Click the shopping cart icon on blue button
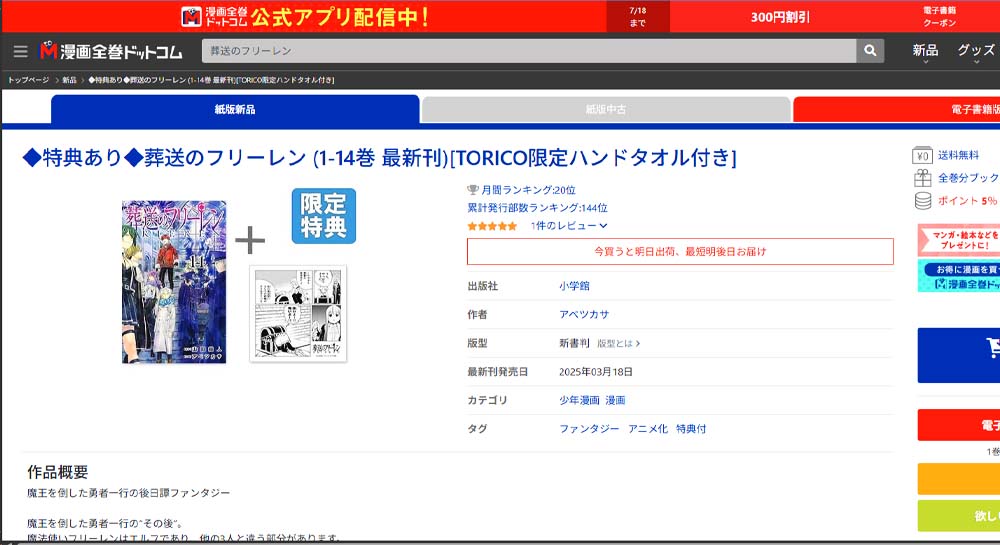This screenshot has height=545, width=1000. click(x=993, y=347)
